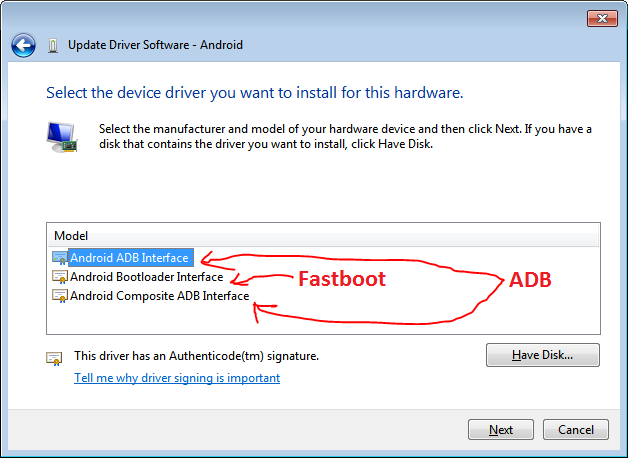The height and width of the screenshot is (458, 628).
Task: Click the Android Composite ADB Interface icon
Action: coord(60,296)
